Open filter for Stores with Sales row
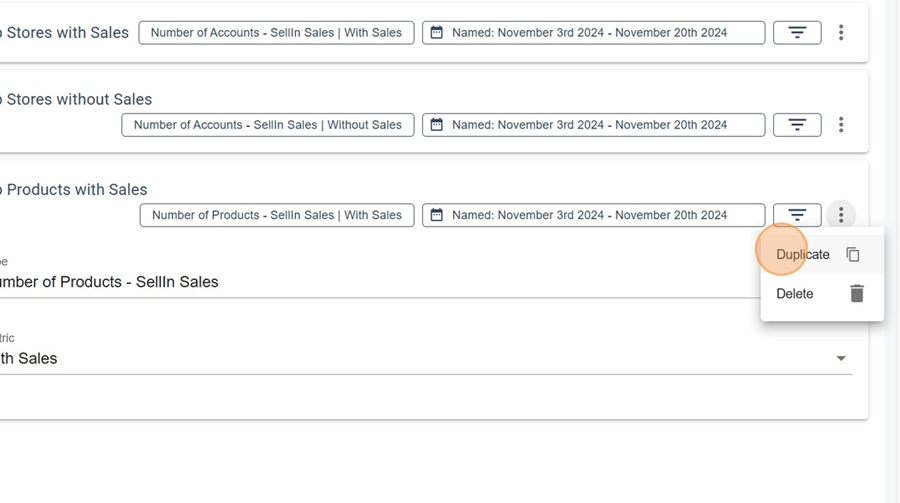Viewport: 900px width, 503px height. (x=797, y=33)
